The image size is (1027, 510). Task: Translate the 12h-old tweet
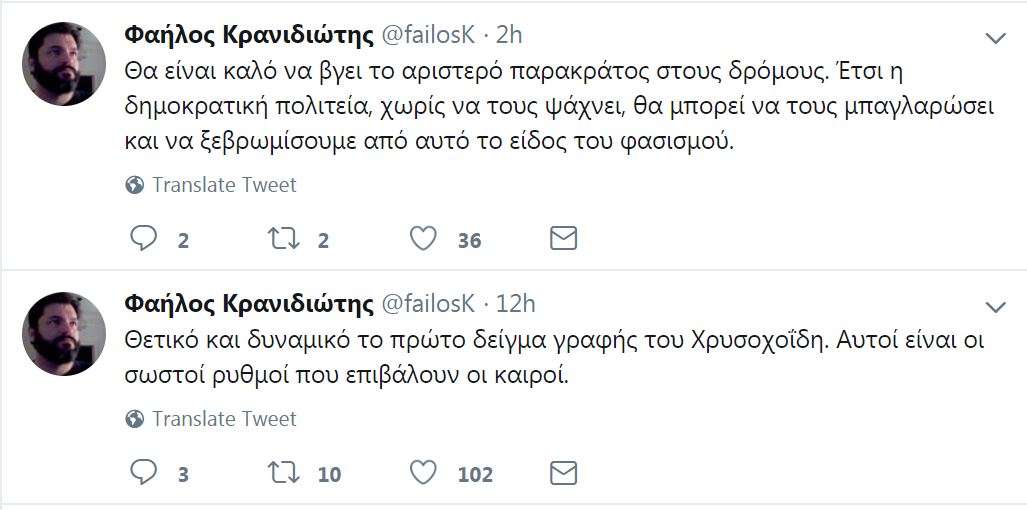click(223, 419)
